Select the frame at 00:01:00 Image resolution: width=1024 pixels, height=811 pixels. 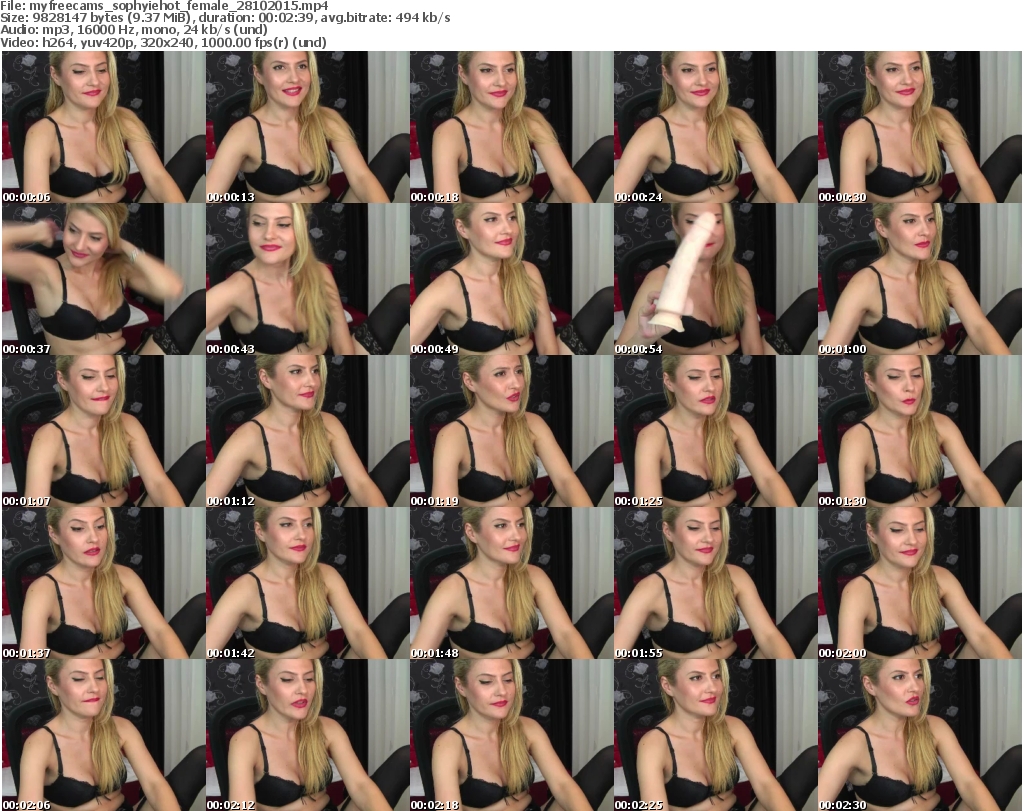(920, 279)
